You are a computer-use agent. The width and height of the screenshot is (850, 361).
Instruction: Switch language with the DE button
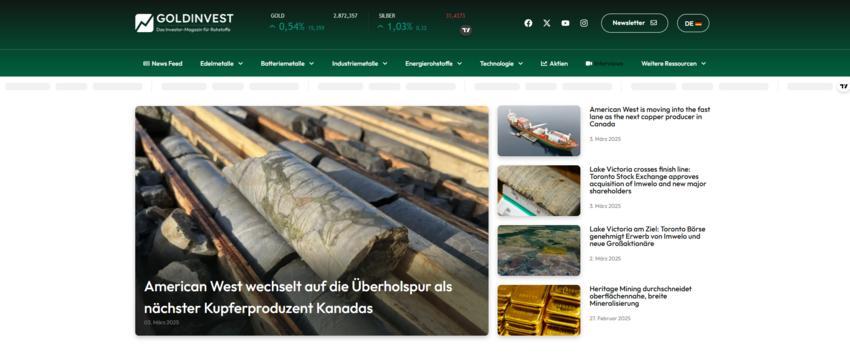click(693, 23)
